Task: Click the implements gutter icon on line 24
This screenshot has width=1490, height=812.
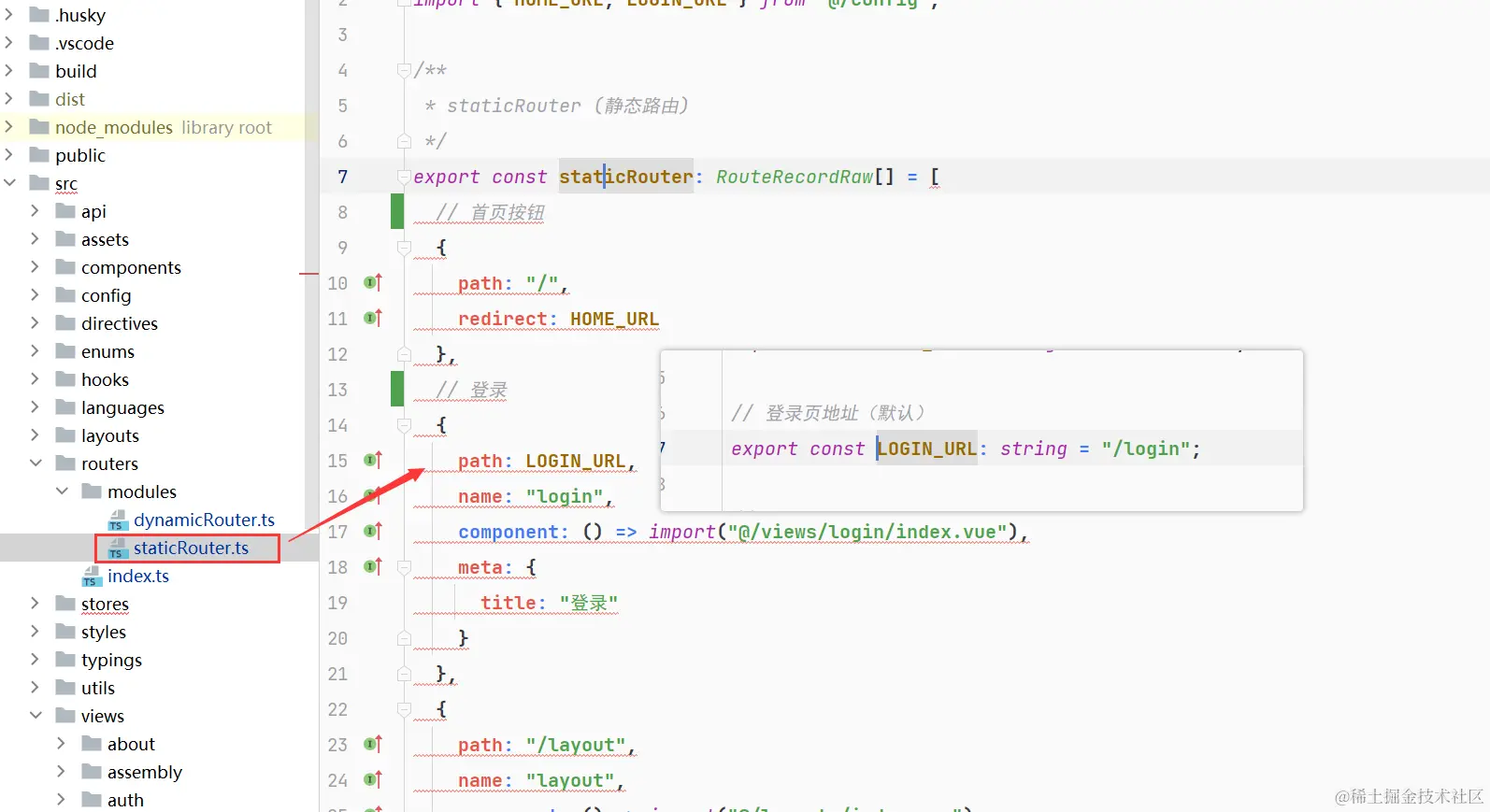Action: 373,779
